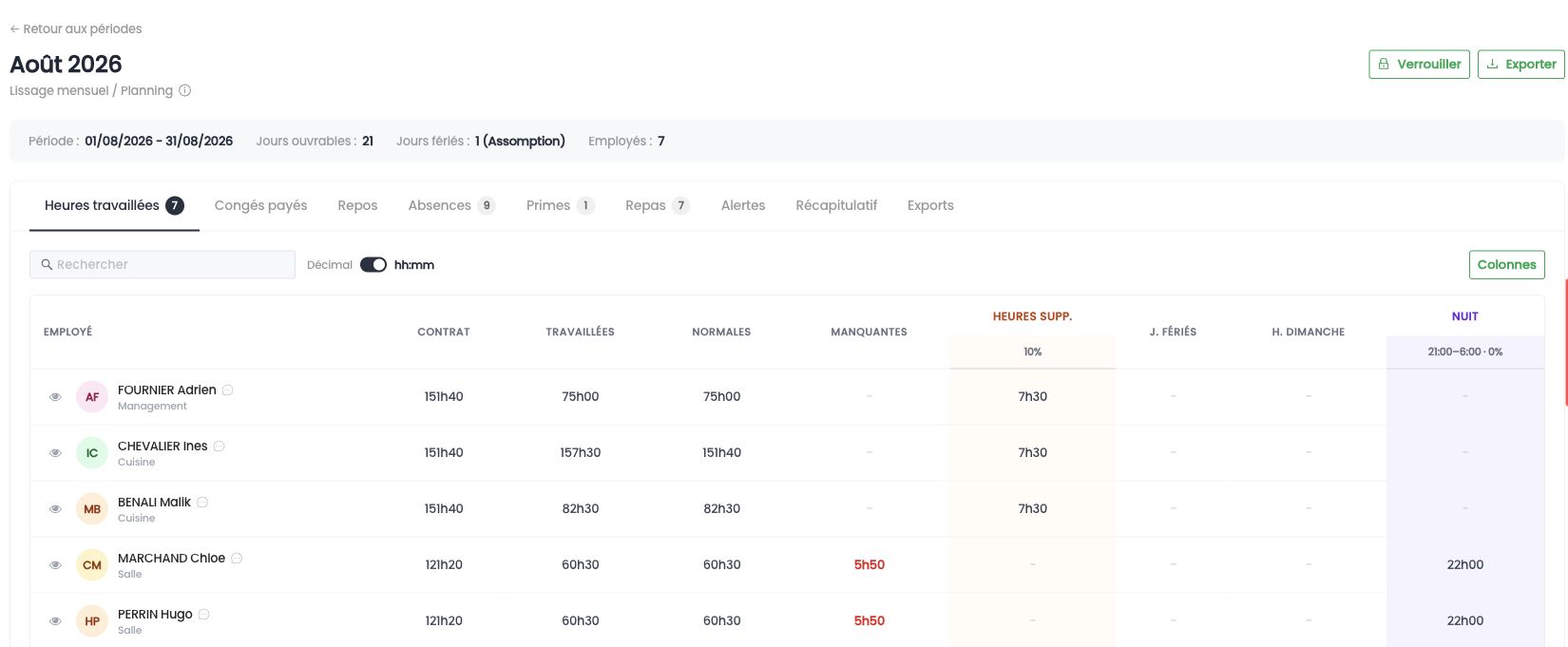The width and height of the screenshot is (1568, 647).
Task: Open the comment icon next to FOURNIER Adrien
Action: [x=228, y=390]
